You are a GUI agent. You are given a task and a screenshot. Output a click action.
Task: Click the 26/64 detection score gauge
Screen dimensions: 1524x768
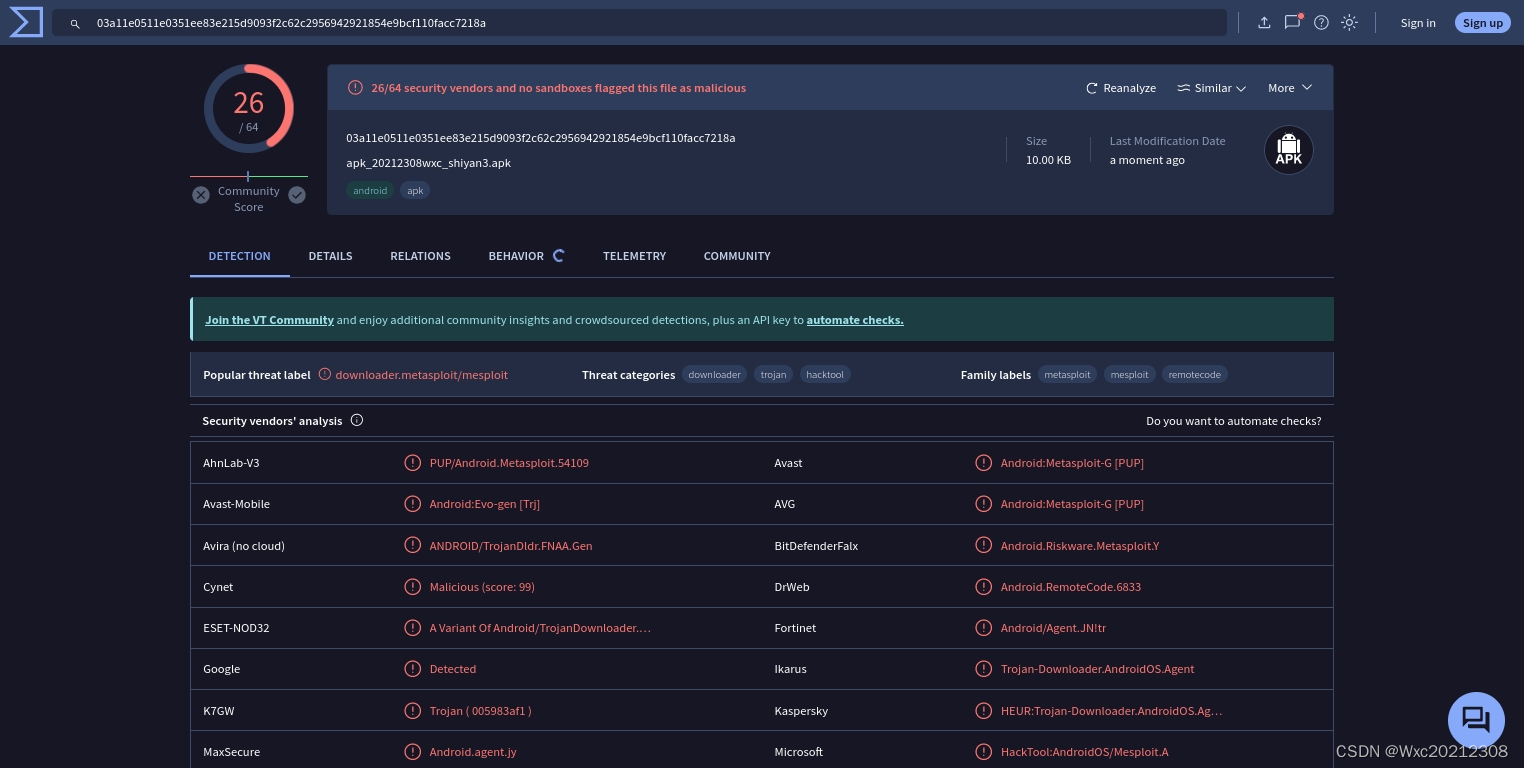[x=248, y=109]
